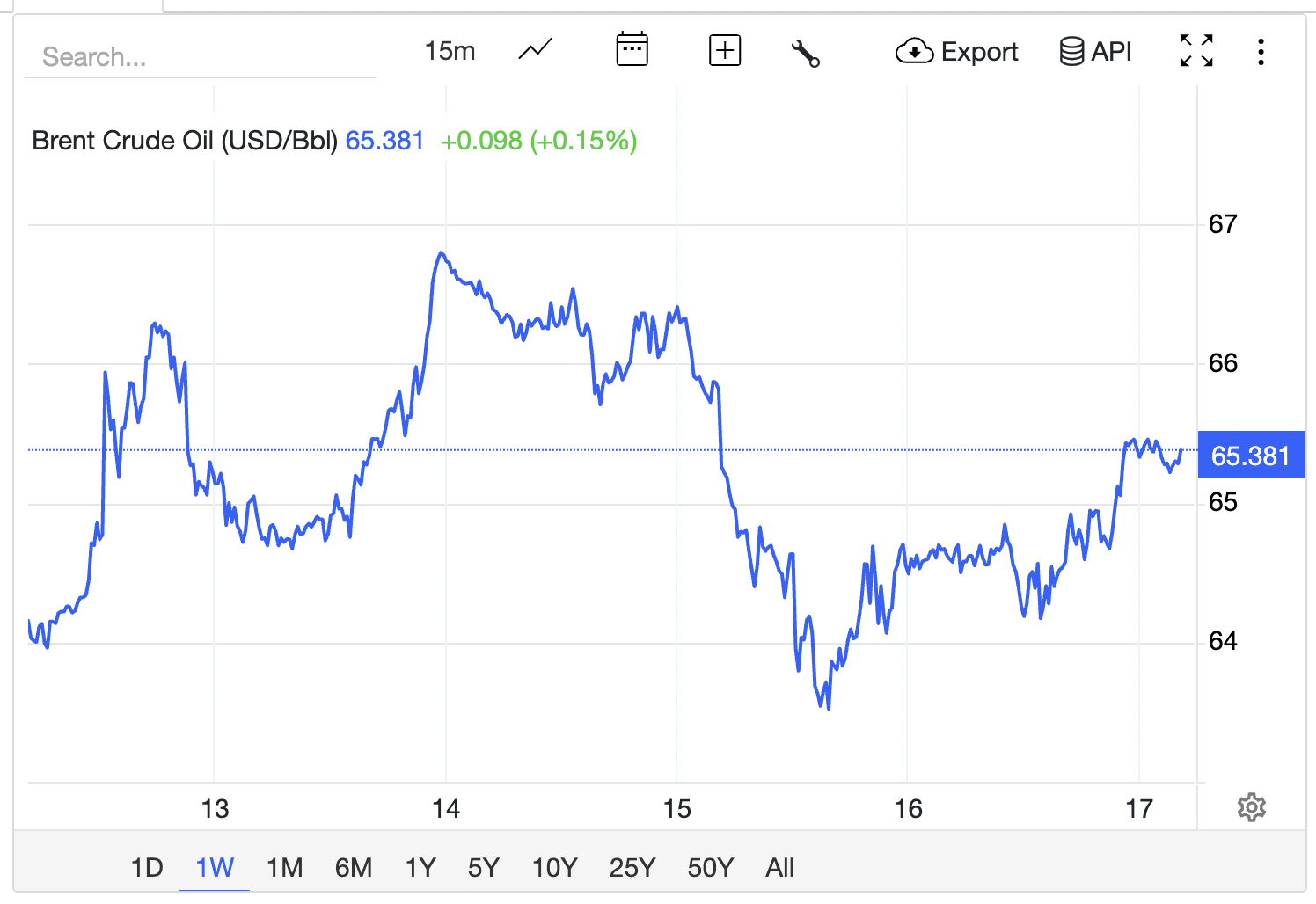Change chart type with line icon
1316x904 pixels.
535,51
